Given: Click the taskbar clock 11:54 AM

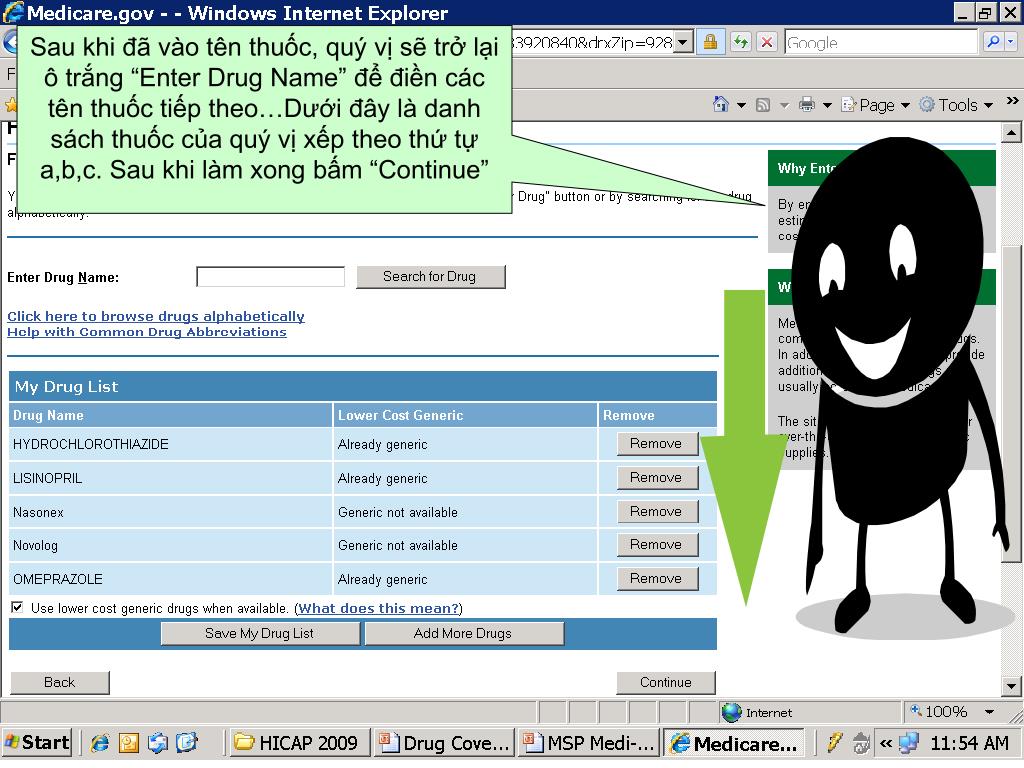Looking at the screenshot, I should pyautogui.click(x=970, y=743).
